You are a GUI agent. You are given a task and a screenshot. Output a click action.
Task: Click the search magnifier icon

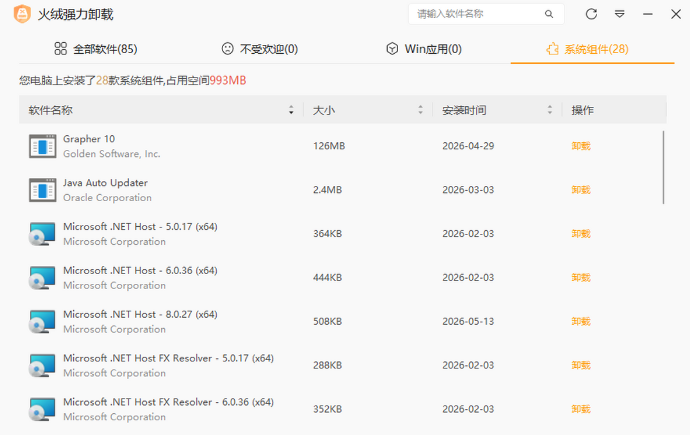(549, 14)
